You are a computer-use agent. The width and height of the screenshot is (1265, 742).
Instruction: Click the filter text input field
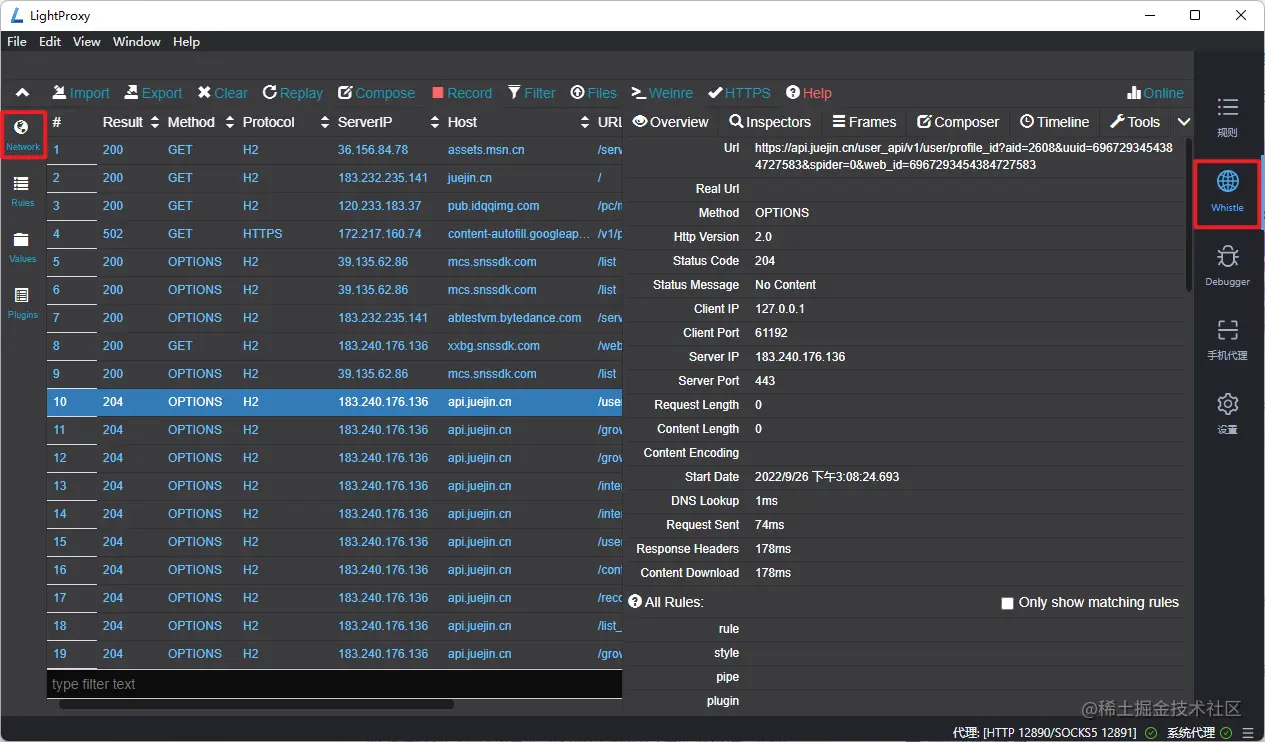(x=334, y=684)
